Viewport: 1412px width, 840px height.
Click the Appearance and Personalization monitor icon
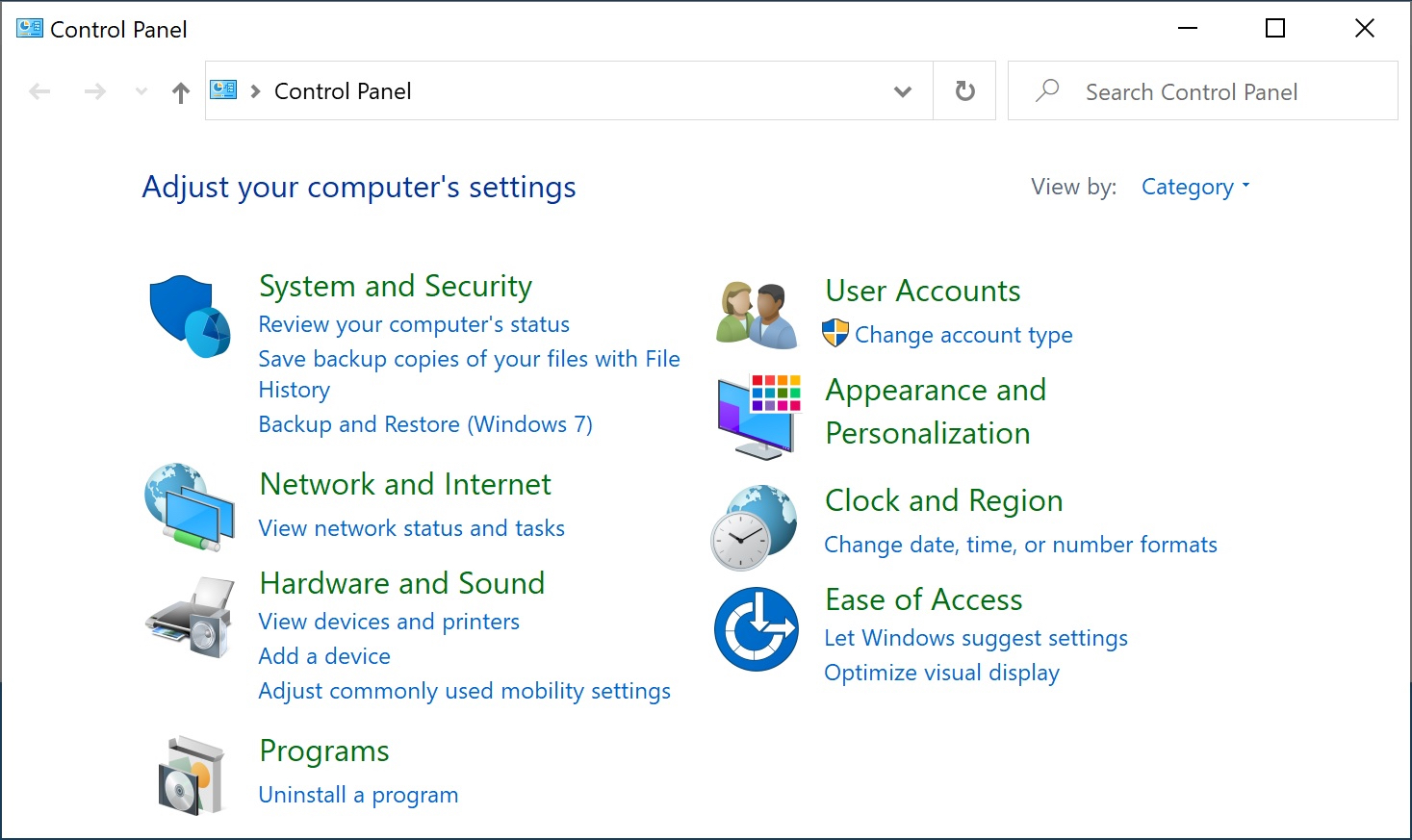757,416
